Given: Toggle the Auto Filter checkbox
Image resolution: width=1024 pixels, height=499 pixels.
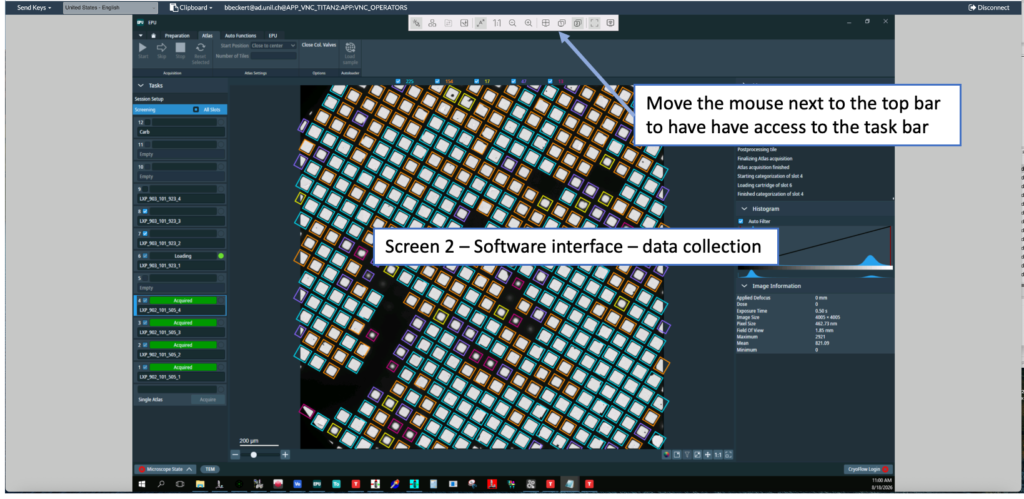Looking at the screenshot, I should [741, 221].
